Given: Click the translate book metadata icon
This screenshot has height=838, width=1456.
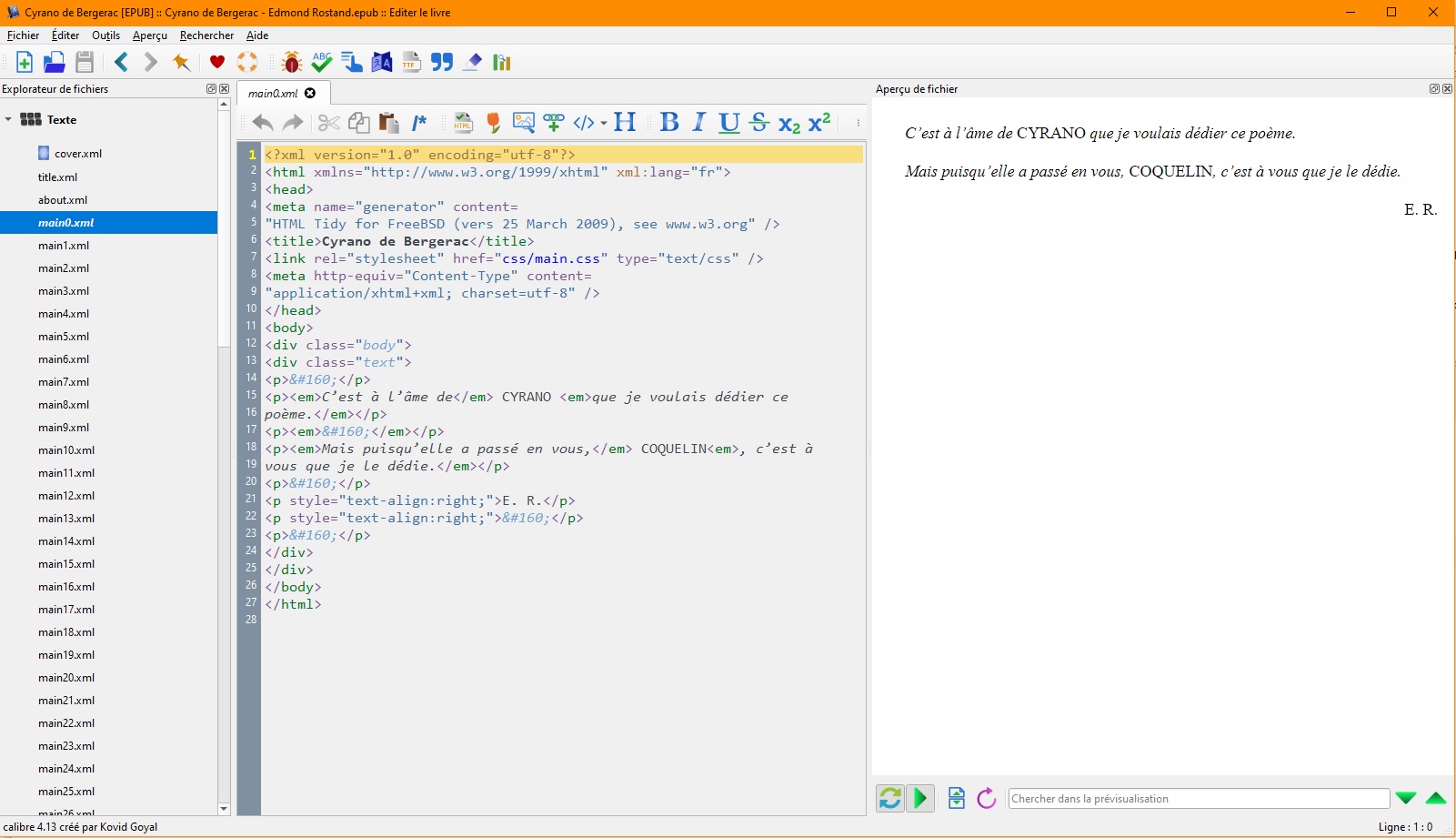Looking at the screenshot, I should click(382, 62).
